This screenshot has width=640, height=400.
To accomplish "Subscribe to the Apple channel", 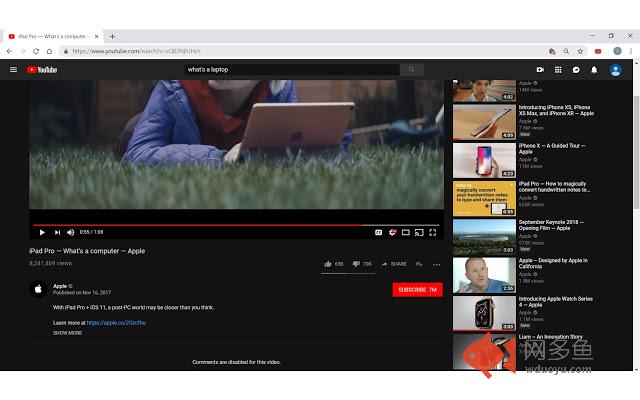I will (x=417, y=290).
